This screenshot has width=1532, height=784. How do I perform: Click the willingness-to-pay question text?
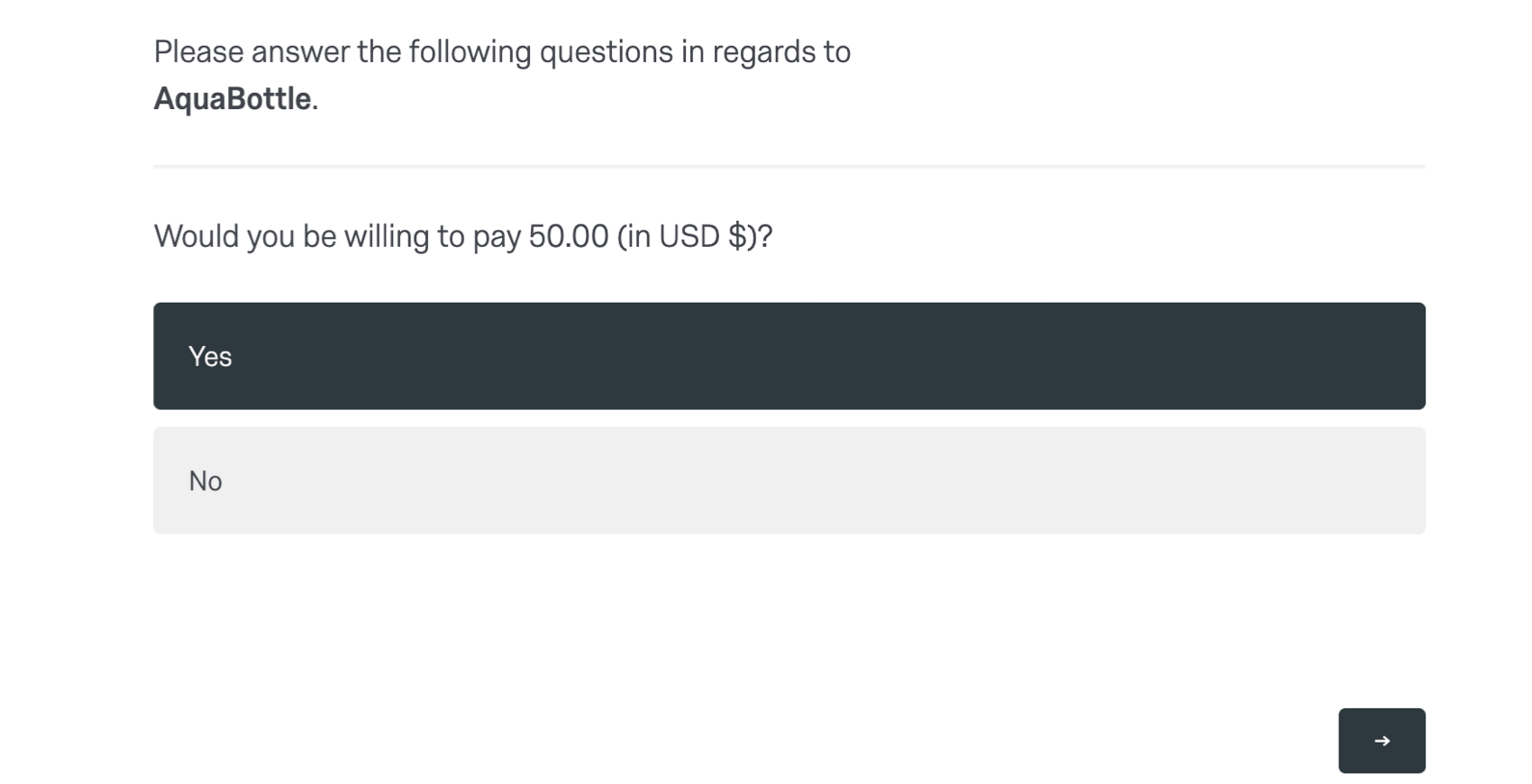(x=462, y=235)
